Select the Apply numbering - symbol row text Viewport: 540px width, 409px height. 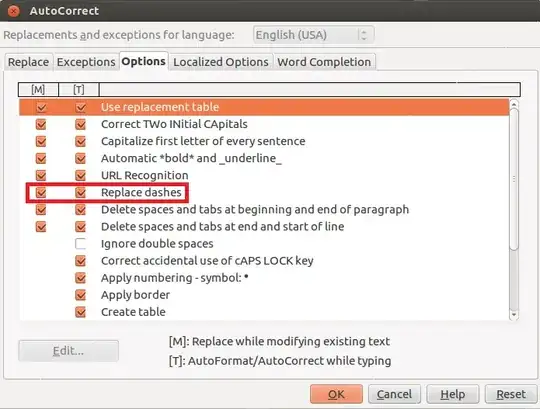pyautogui.click(x=175, y=278)
